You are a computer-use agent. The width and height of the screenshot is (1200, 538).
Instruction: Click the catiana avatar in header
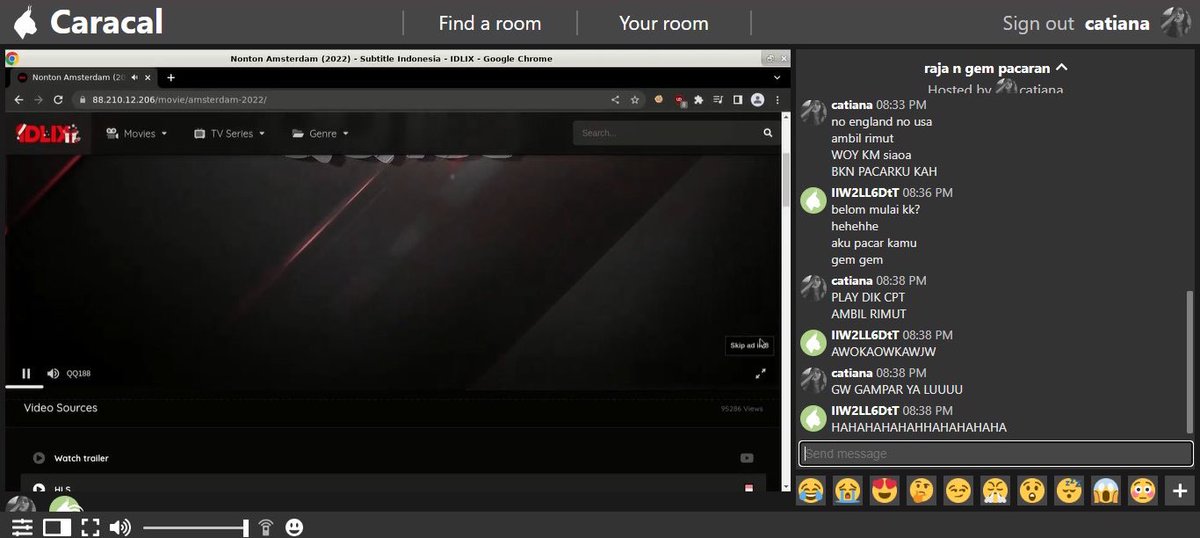(1175, 22)
